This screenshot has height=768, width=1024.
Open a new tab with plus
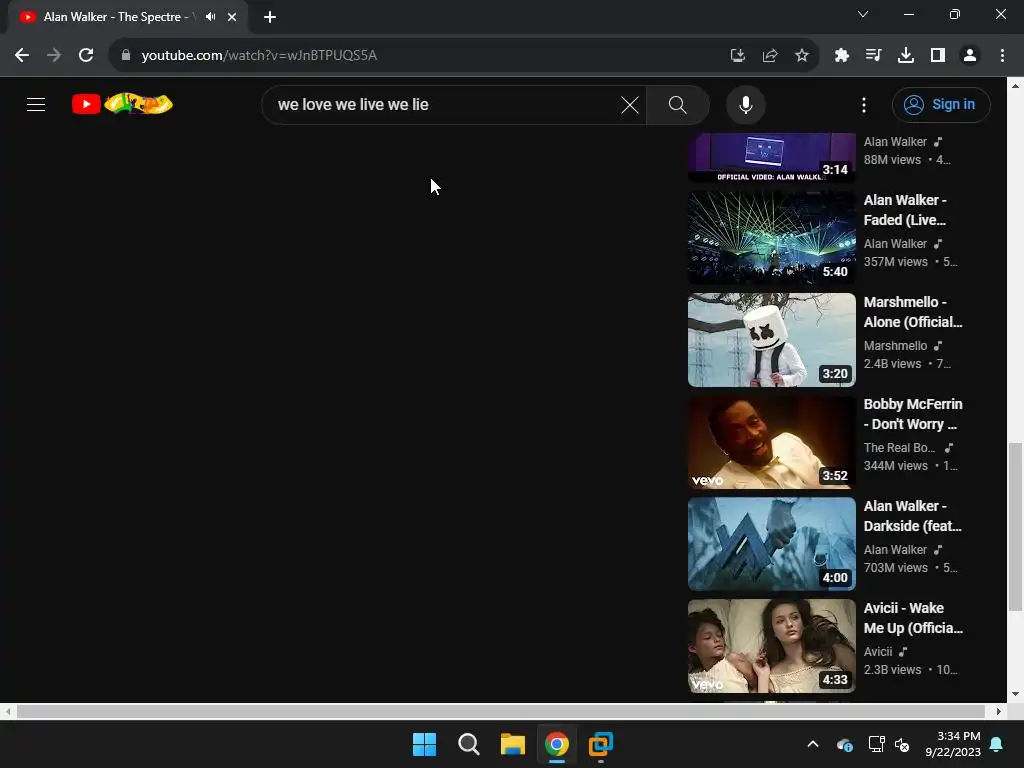(x=270, y=17)
